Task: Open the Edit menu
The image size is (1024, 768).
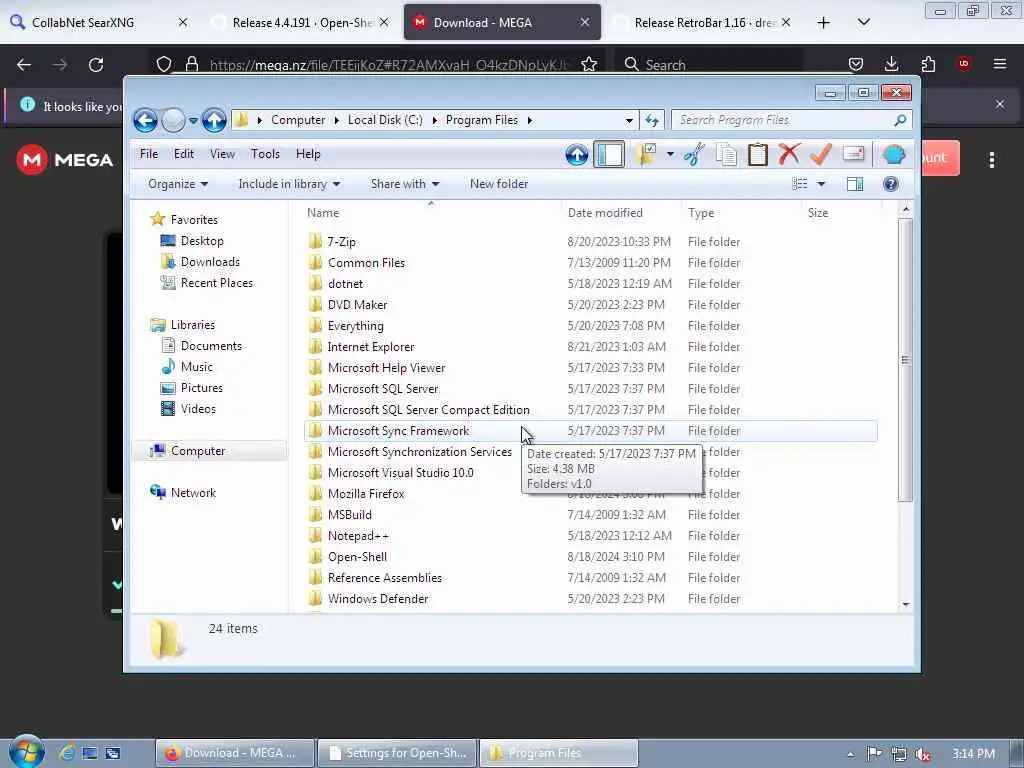Action: 184,154
